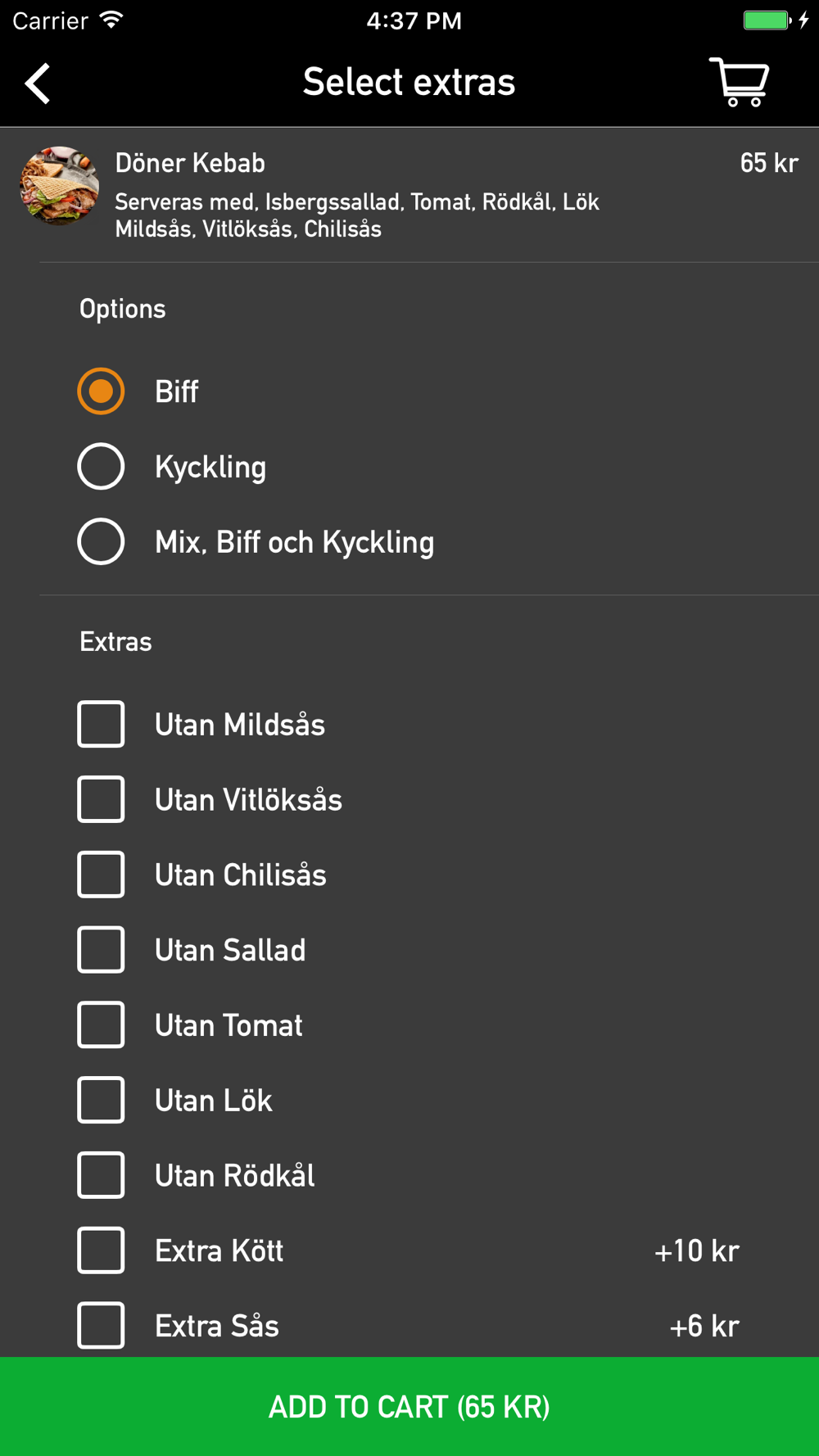819x1456 pixels.
Task: Tap the Wi-Fi status icon
Action: coord(111,20)
